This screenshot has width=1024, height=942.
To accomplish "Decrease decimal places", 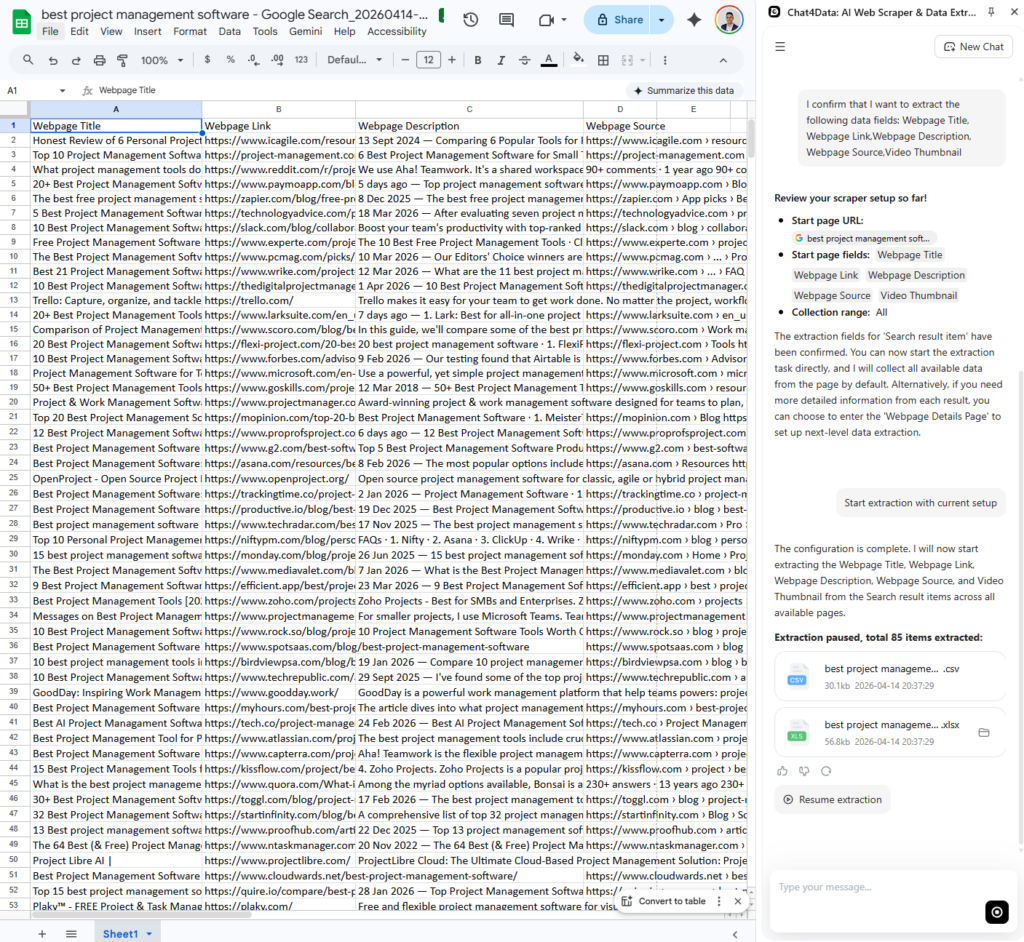I will 253,60.
